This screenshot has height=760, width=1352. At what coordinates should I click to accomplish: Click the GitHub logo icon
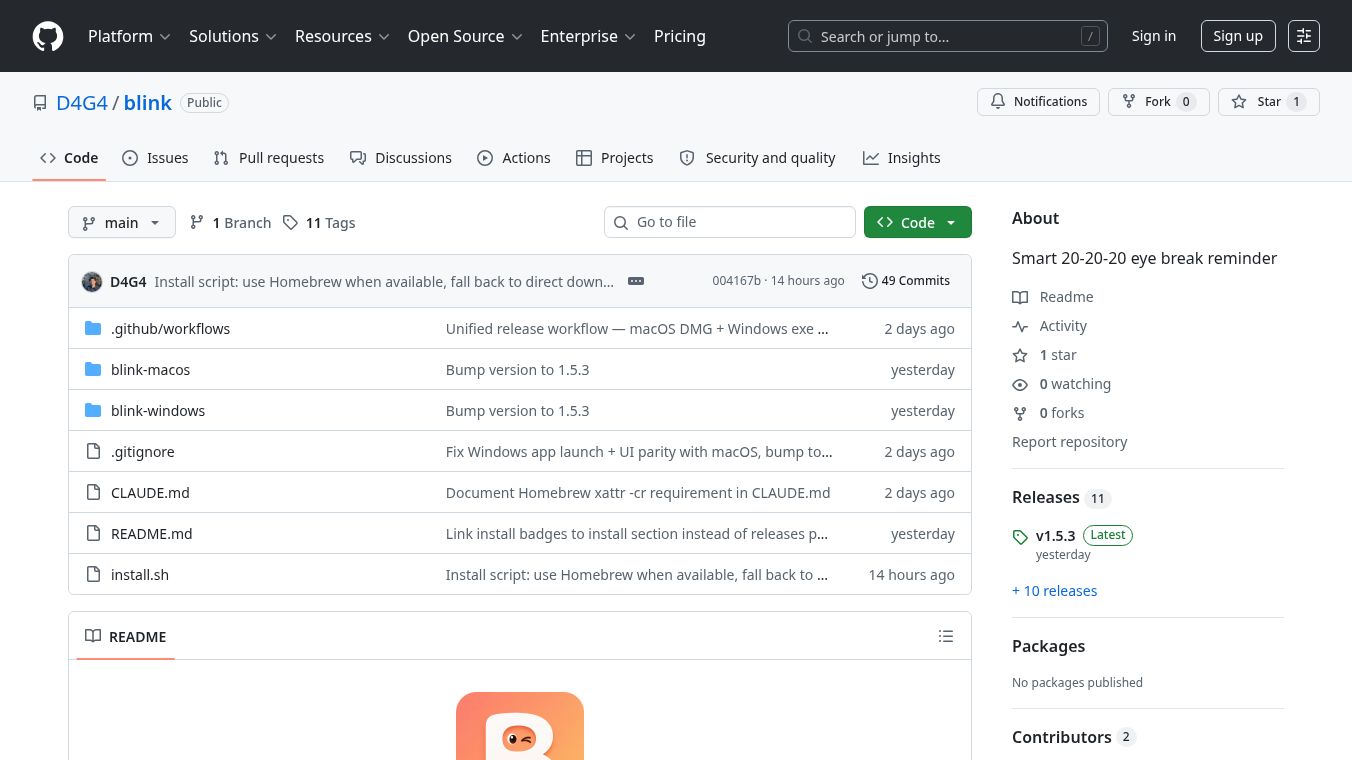[x=48, y=36]
